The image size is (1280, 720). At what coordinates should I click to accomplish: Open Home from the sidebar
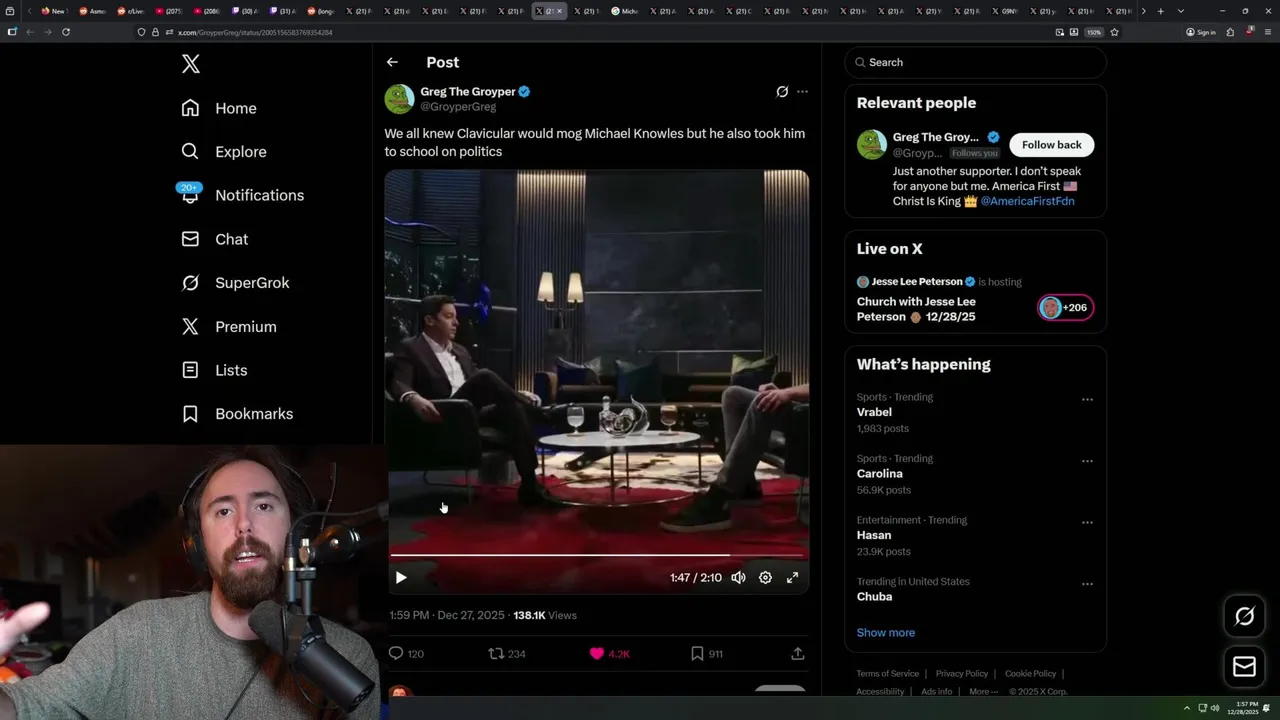[219, 108]
